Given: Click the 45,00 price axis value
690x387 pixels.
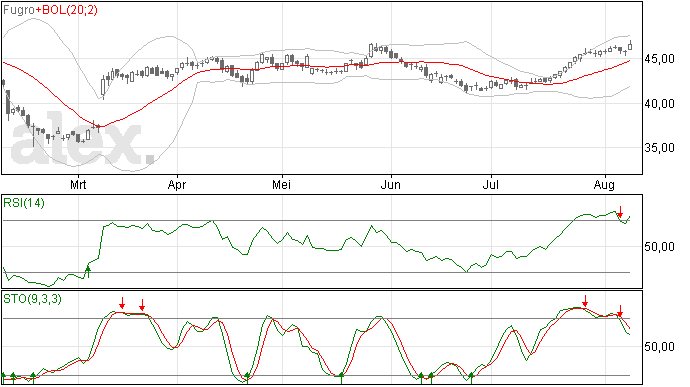Looking at the screenshot, I should pyautogui.click(x=660, y=59).
